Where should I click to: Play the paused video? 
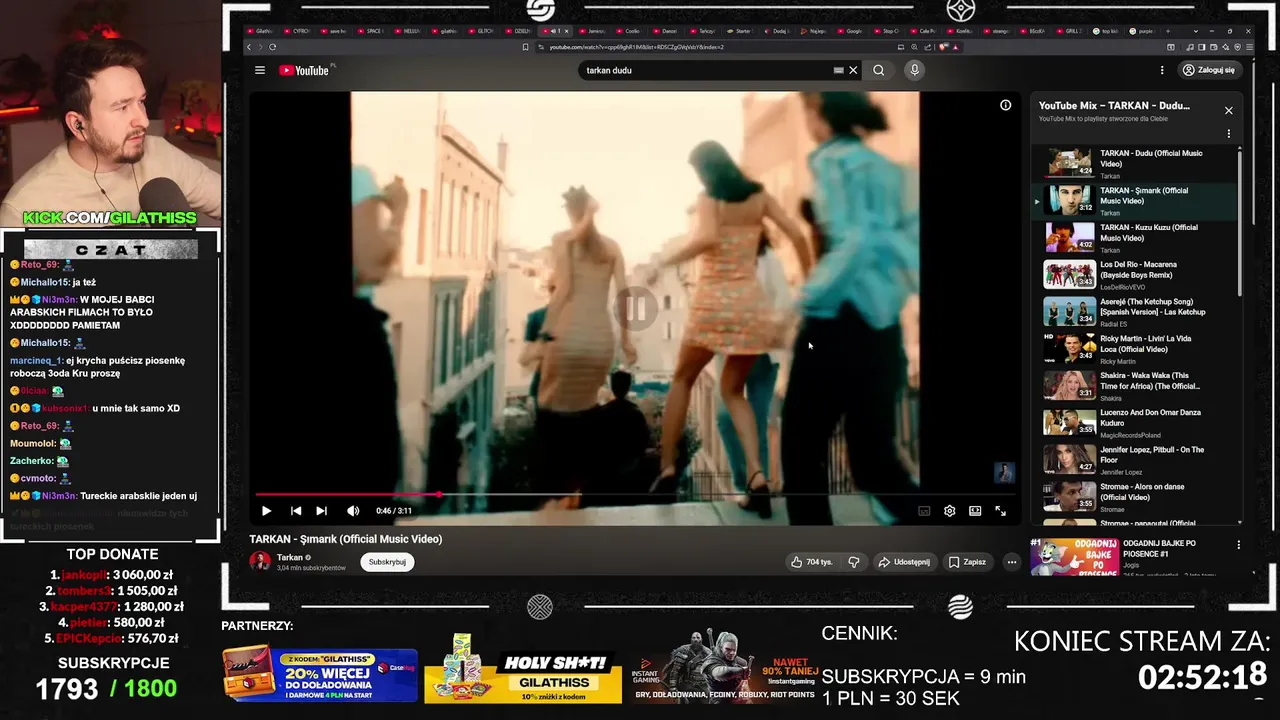click(266, 511)
